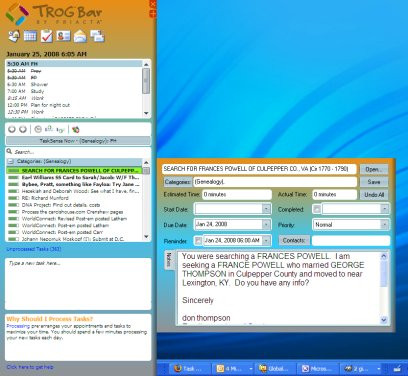
Task: Enable the Reminder checkbox
Action: (198, 240)
